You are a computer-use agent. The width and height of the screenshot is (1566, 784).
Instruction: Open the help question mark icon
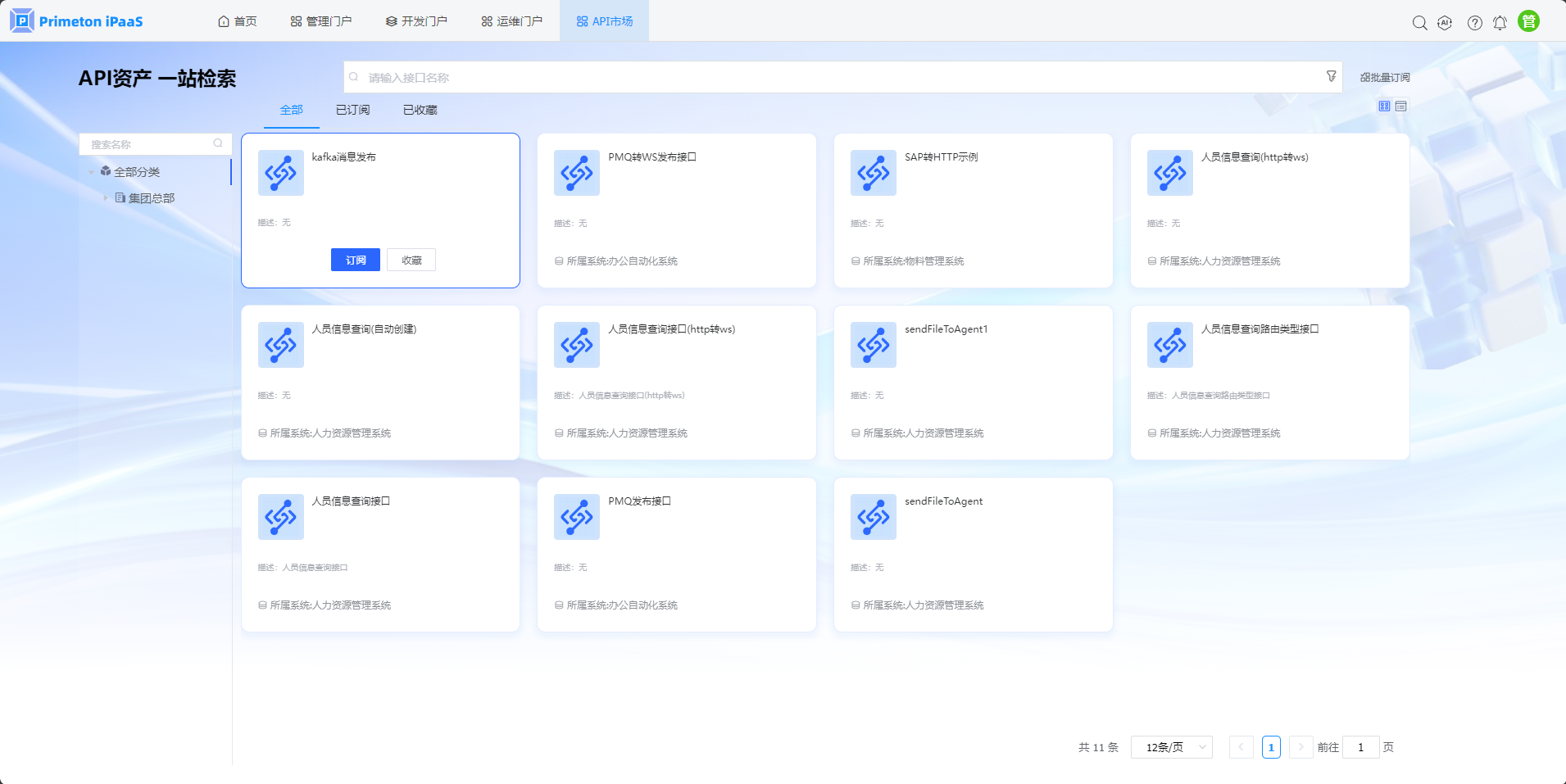[1474, 23]
